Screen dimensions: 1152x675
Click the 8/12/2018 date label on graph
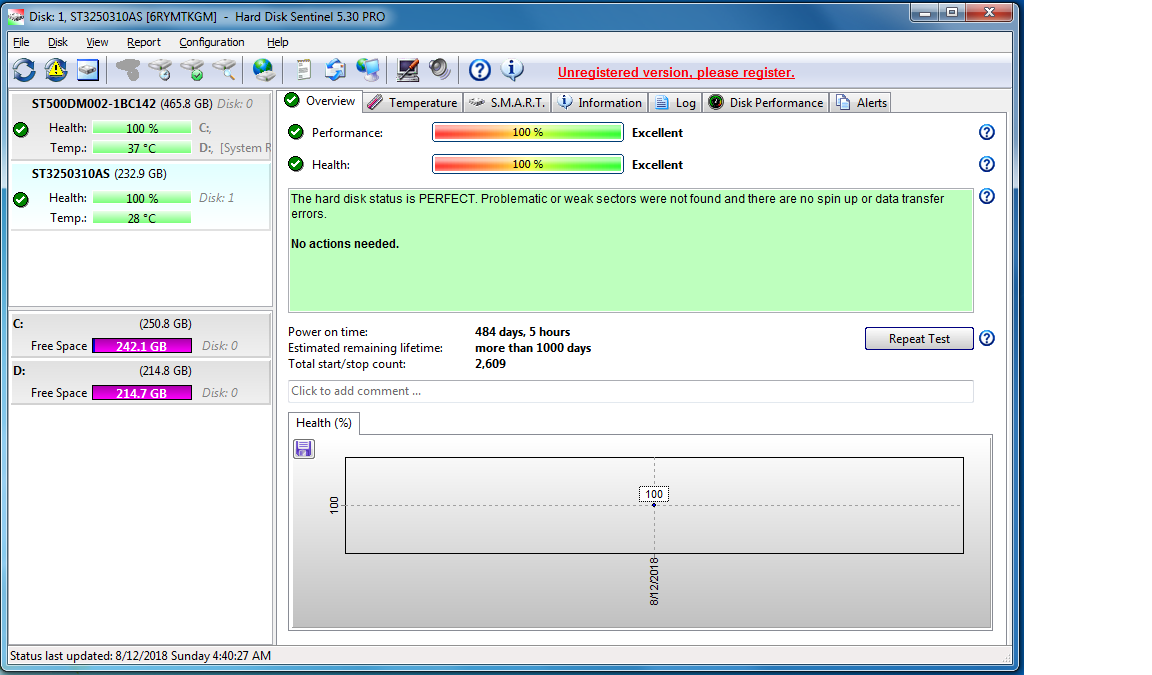point(654,581)
